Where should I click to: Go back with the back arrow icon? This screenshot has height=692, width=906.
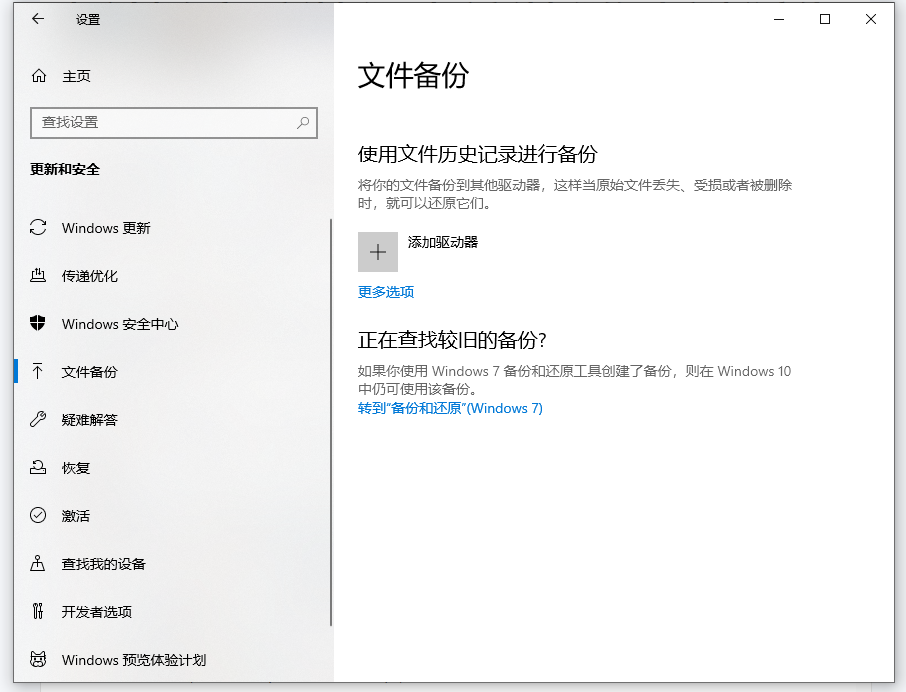pos(38,19)
